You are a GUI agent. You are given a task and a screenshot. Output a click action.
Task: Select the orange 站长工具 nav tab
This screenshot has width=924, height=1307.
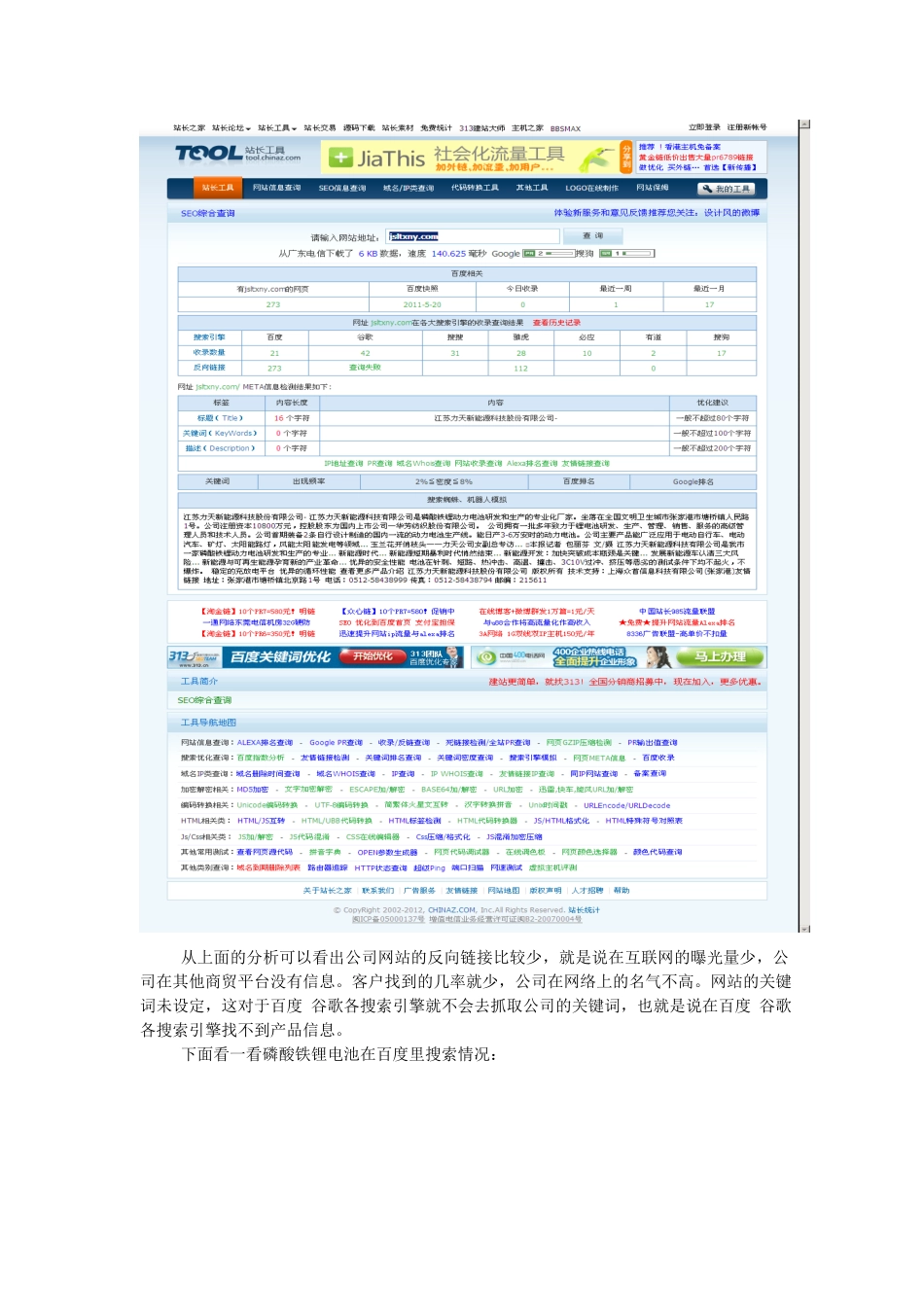218,188
